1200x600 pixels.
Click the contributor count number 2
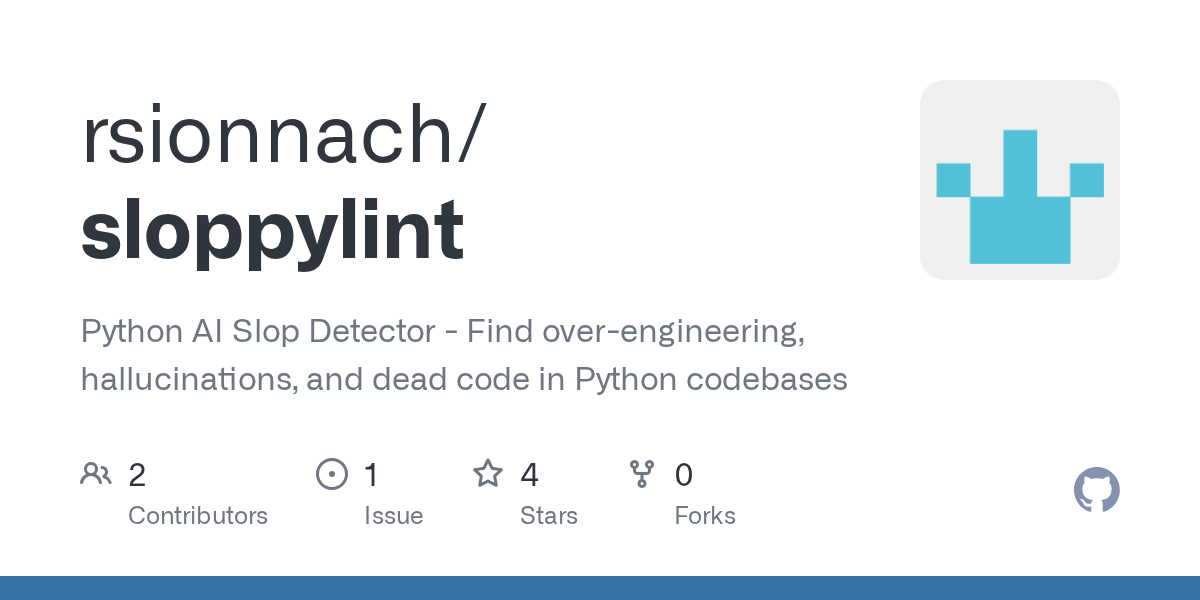tap(137, 475)
